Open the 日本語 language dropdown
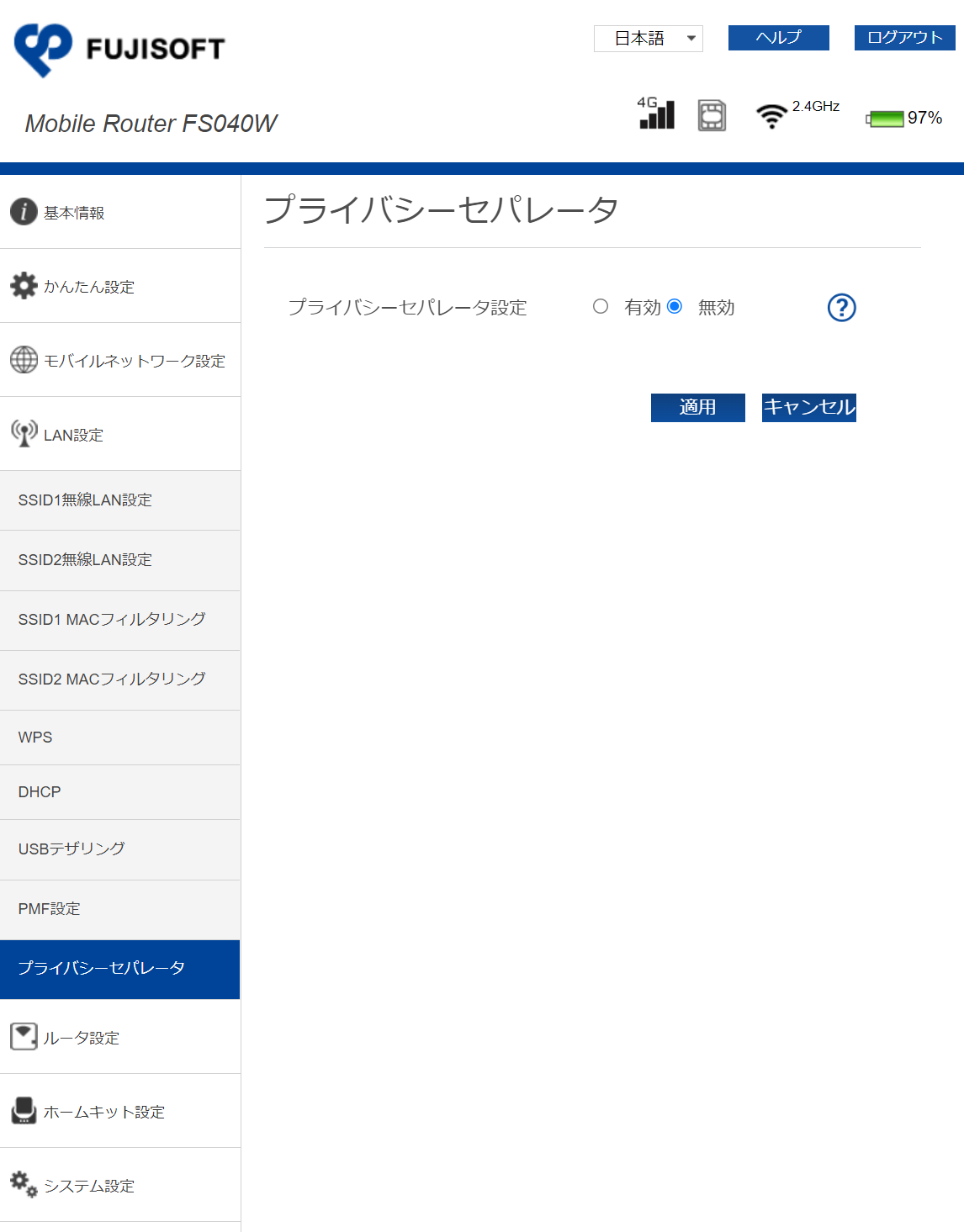The width and height of the screenshot is (964, 1232). (648, 38)
